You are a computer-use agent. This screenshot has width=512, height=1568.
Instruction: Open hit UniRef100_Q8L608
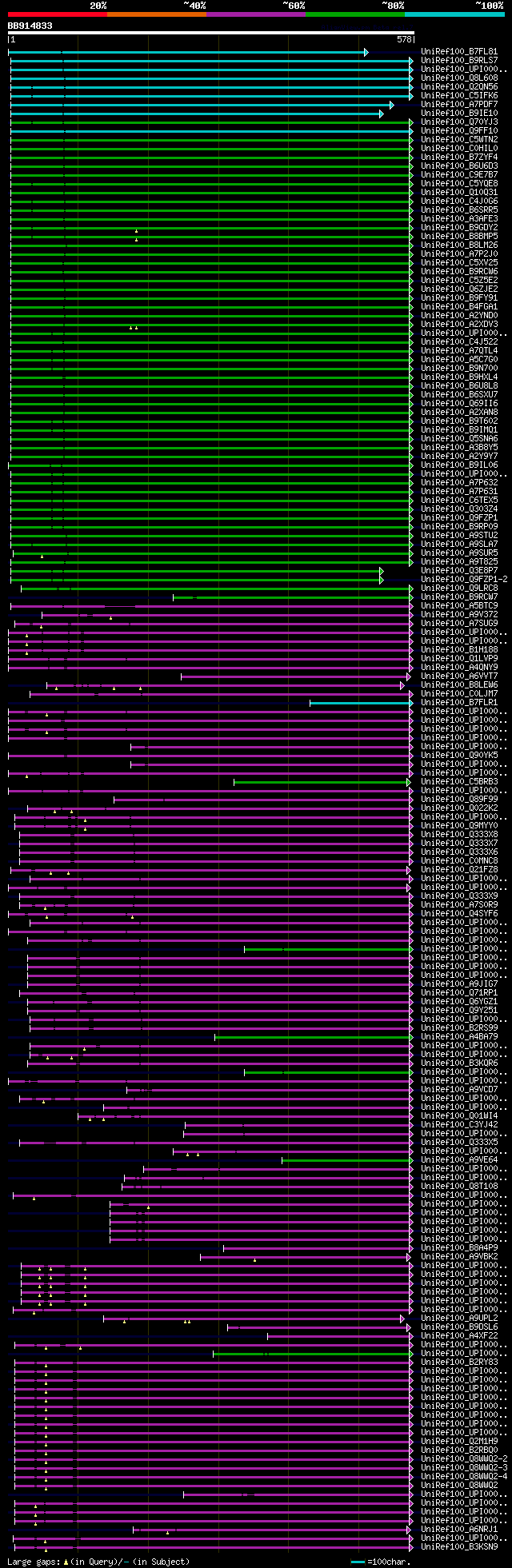(459, 78)
